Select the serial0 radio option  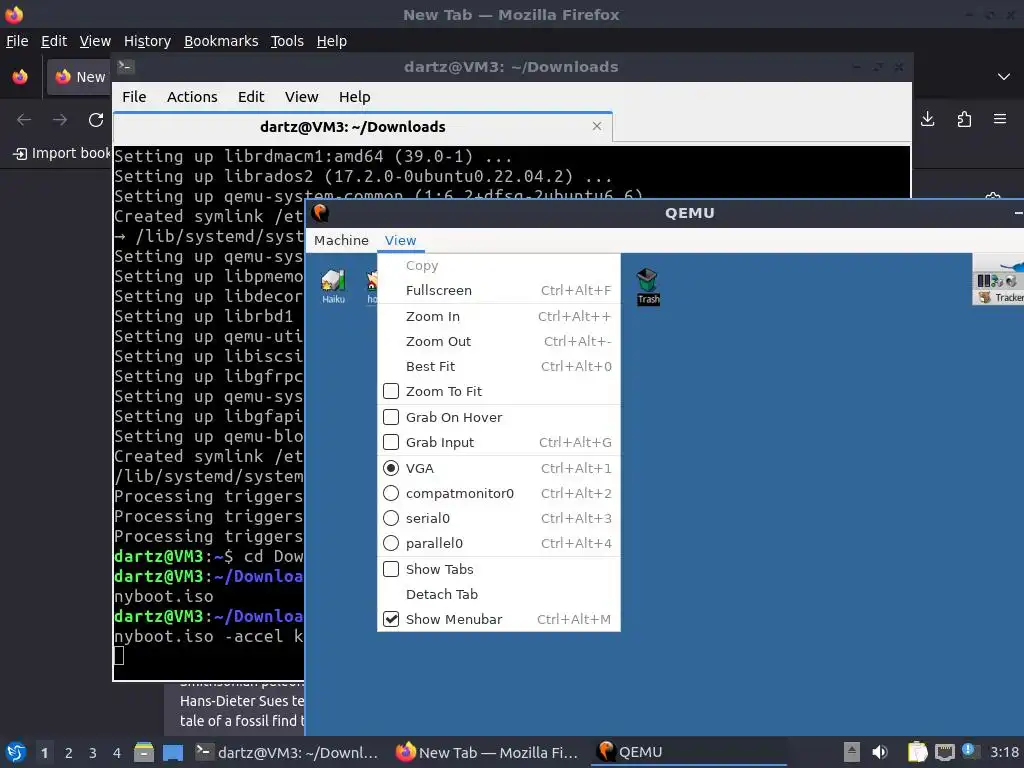(x=391, y=518)
